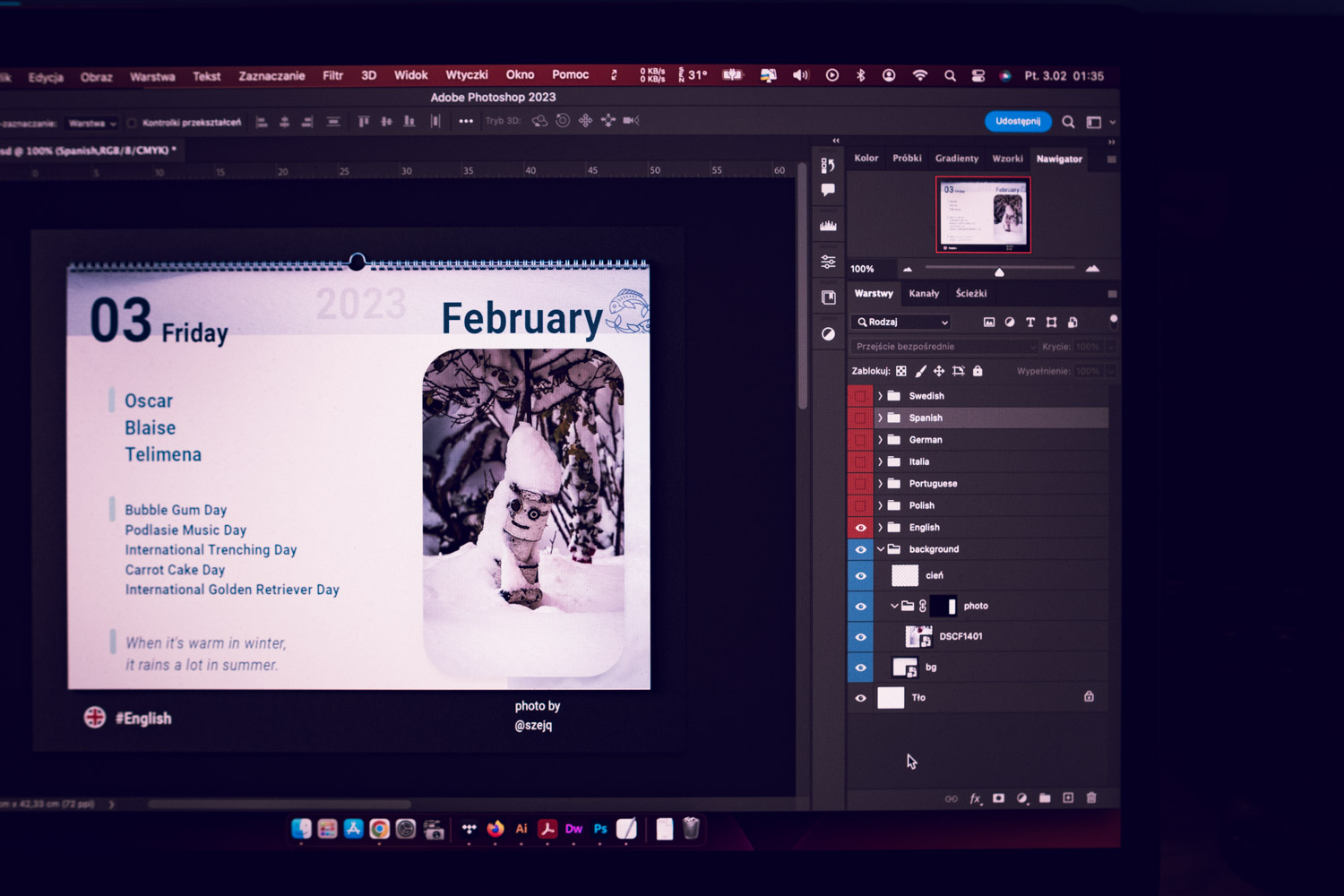
Task: Hide the English layer group
Action: point(860,528)
